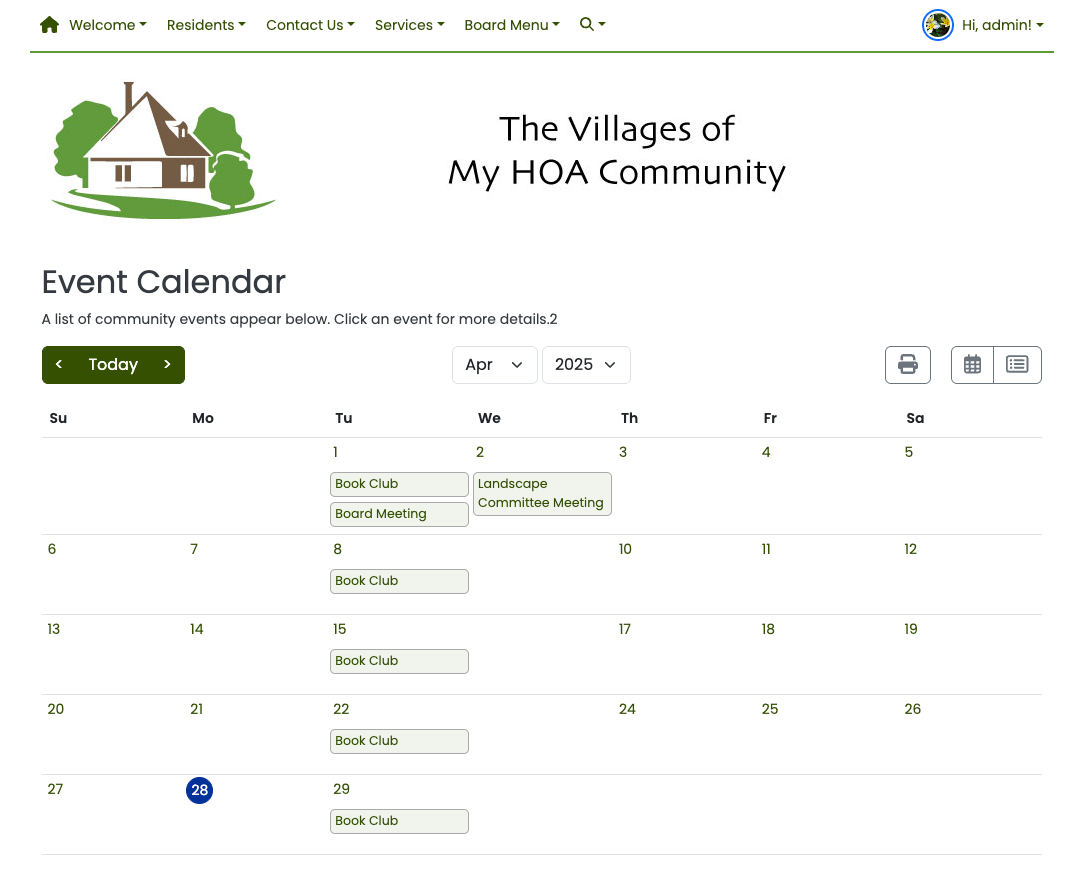
Task: Switch calendar to list view
Action: point(1017,364)
